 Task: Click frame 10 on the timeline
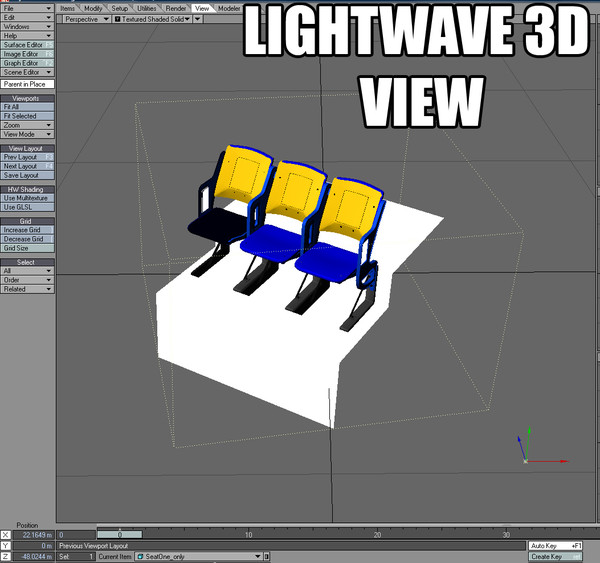(248, 535)
